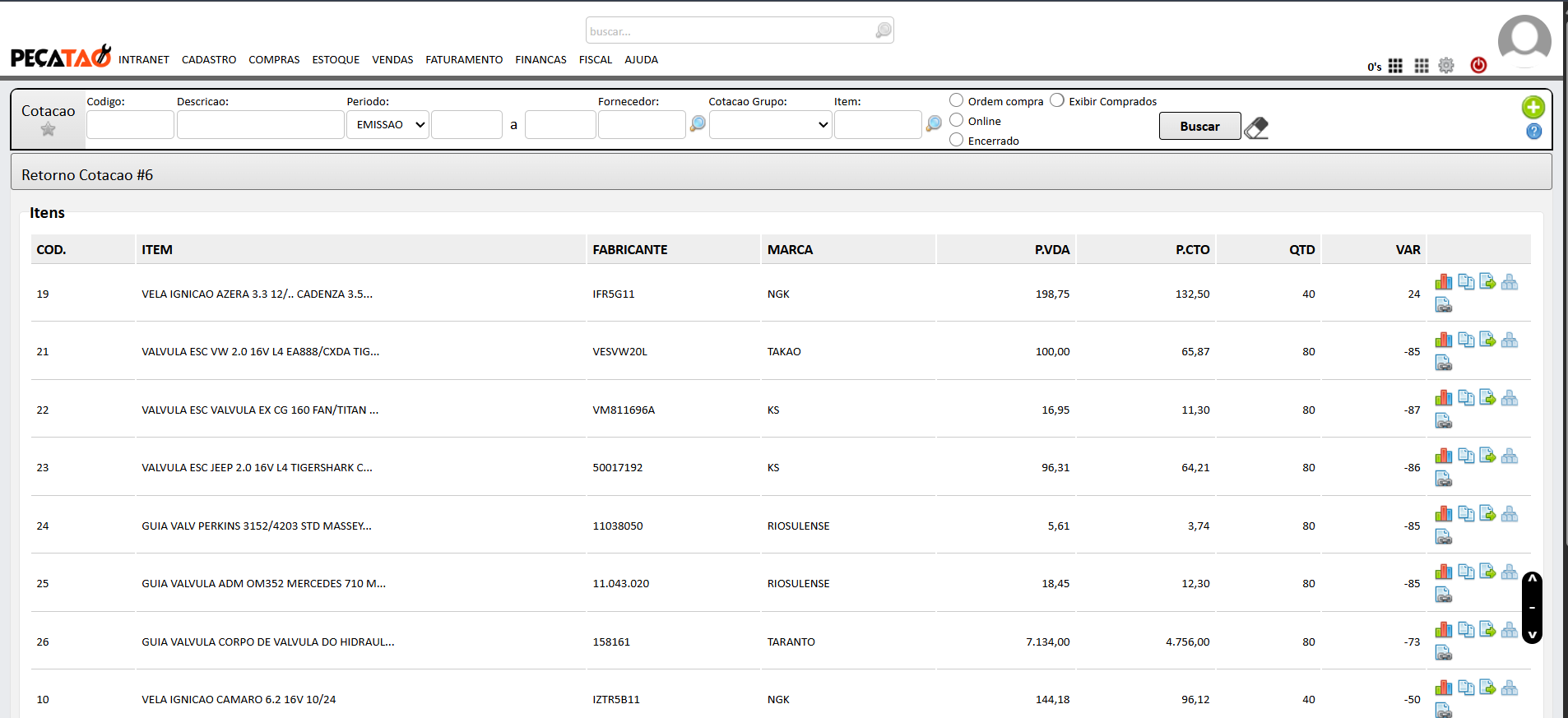
Task: Open the AJUDA menu
Action: click(641, 60)
